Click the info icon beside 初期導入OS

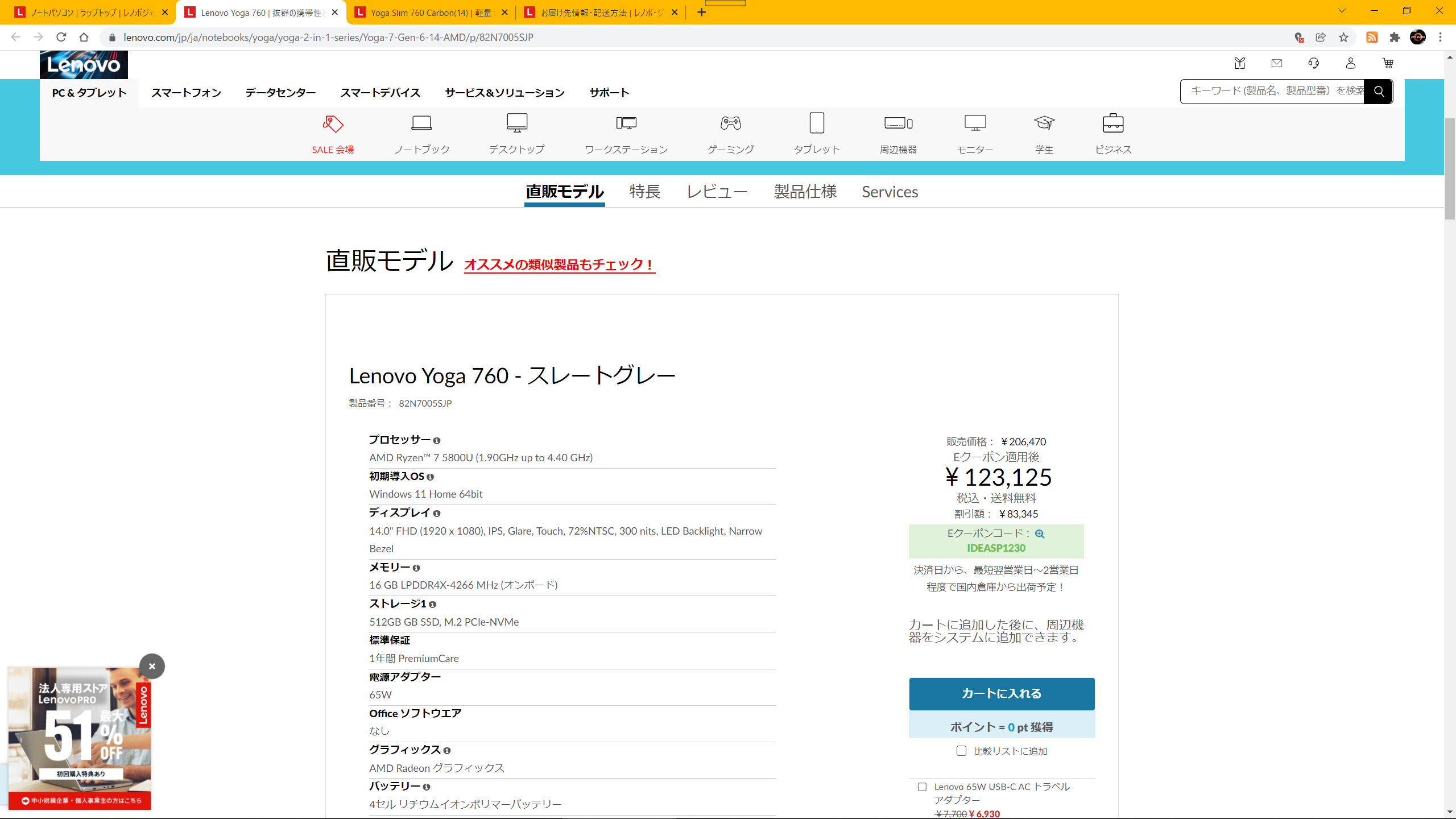pos(430,477)
